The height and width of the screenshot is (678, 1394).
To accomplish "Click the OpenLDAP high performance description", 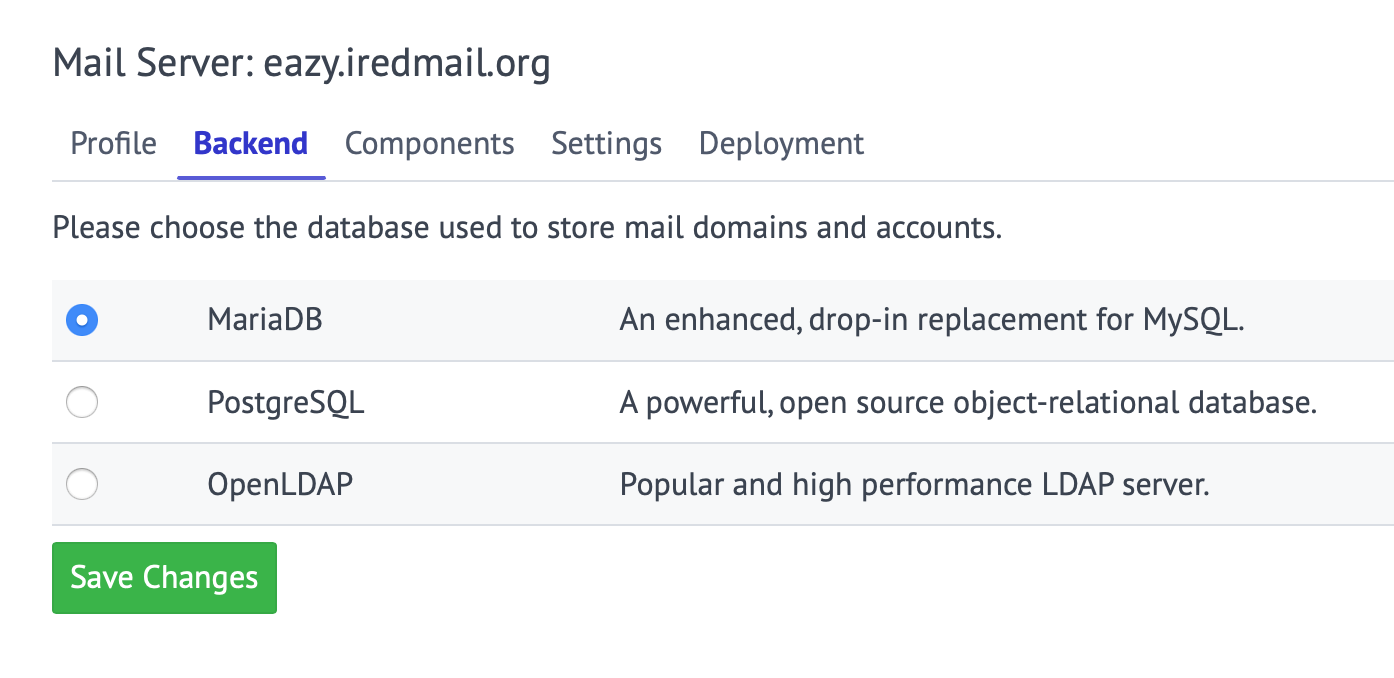I will (x=915, y=485).
